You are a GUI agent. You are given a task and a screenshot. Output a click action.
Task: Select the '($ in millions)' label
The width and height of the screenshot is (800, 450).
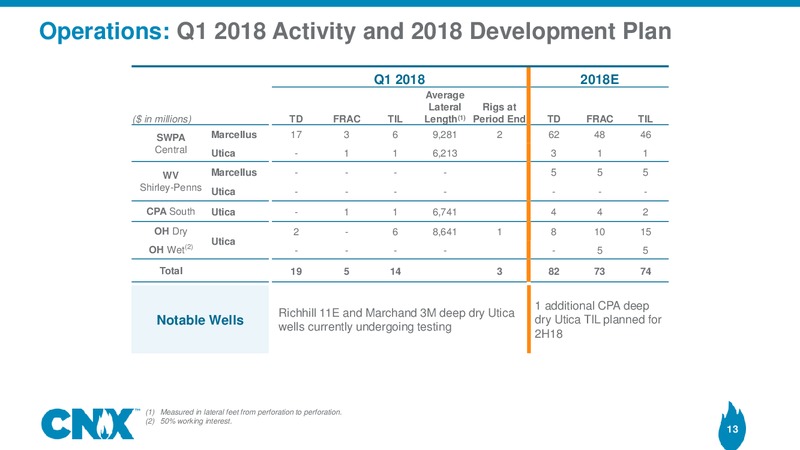coord(162,119)
